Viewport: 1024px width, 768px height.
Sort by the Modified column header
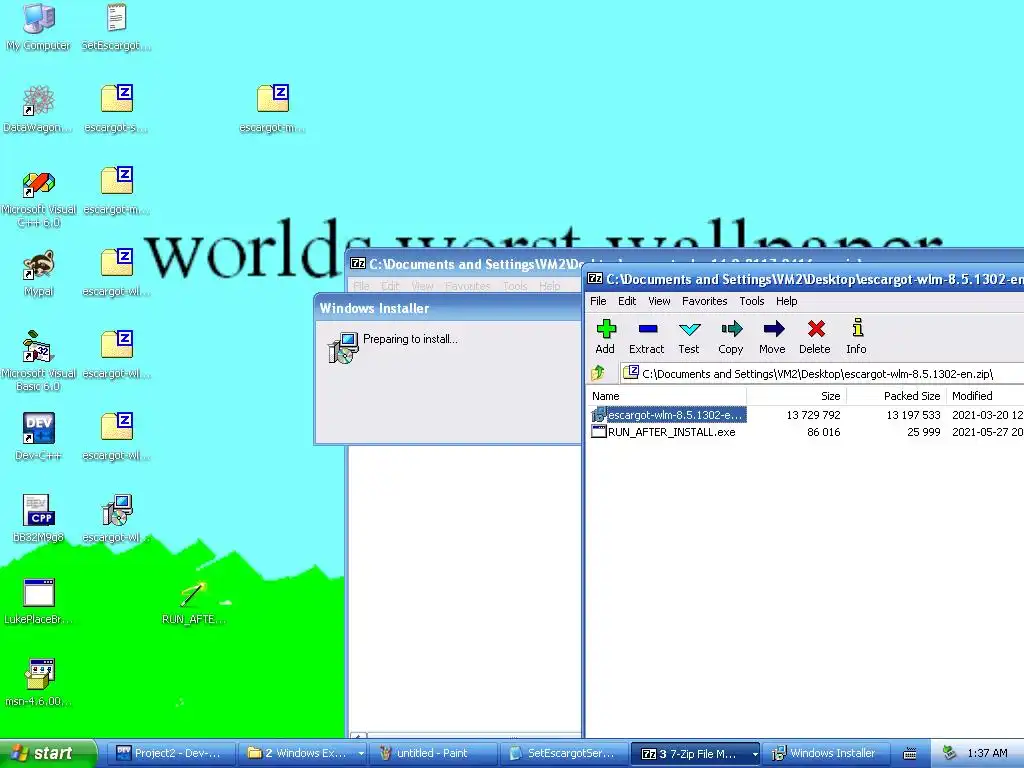click(x=985, y=396)
